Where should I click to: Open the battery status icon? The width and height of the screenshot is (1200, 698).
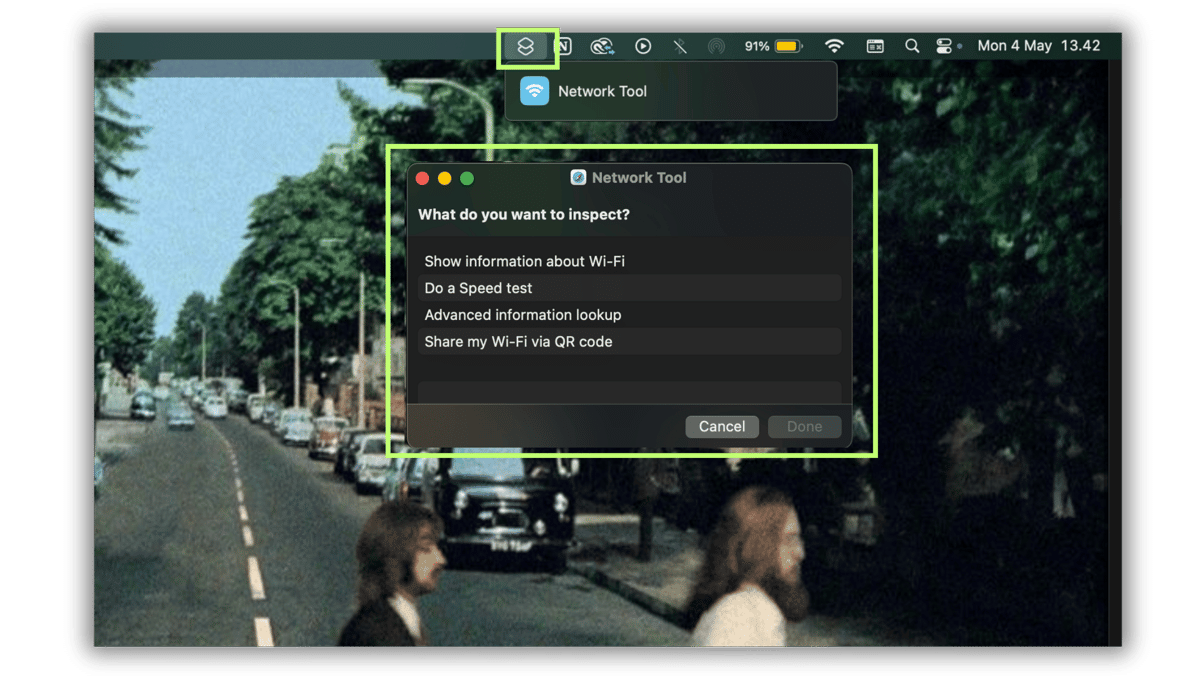tap(788, 46)
